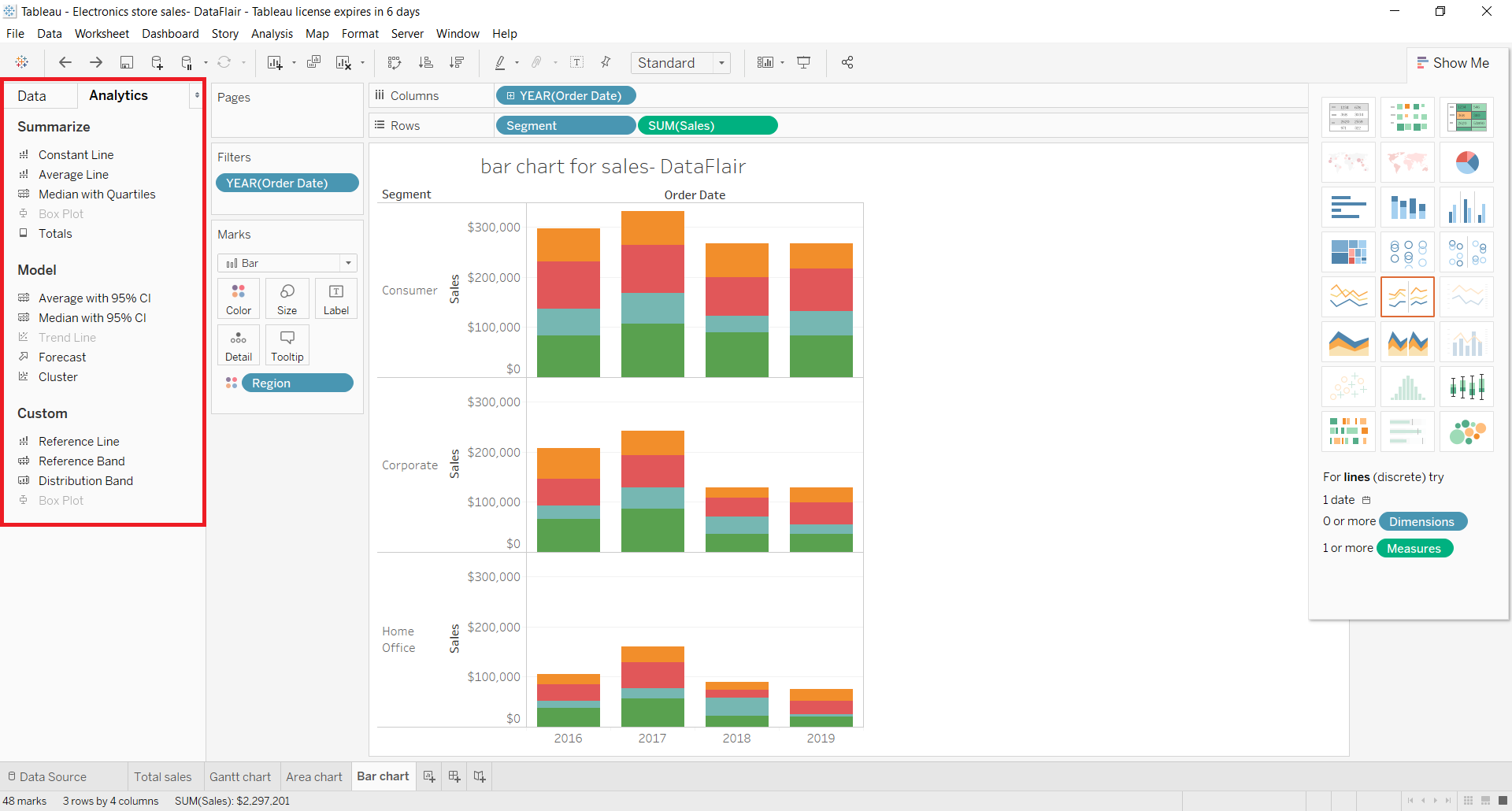Open the Format menu
The height and width of the screenshot is (811, 1512).
point(360,34)
